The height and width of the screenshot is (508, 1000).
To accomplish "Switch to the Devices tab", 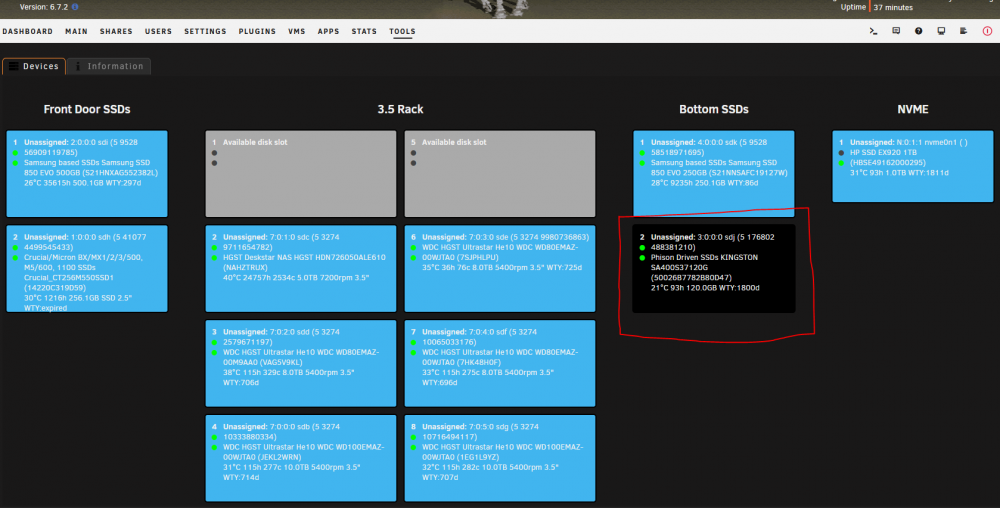I will point(34,66).
